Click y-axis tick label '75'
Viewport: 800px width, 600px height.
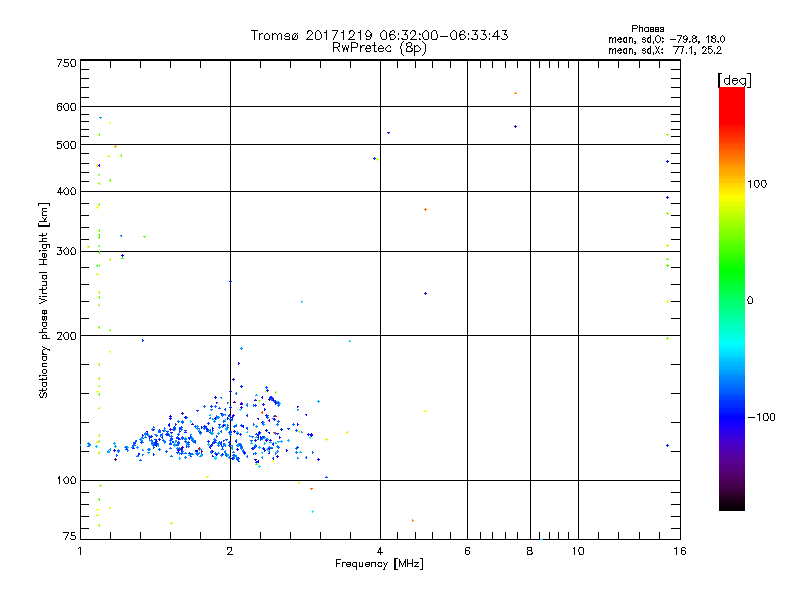click(70, 536)
